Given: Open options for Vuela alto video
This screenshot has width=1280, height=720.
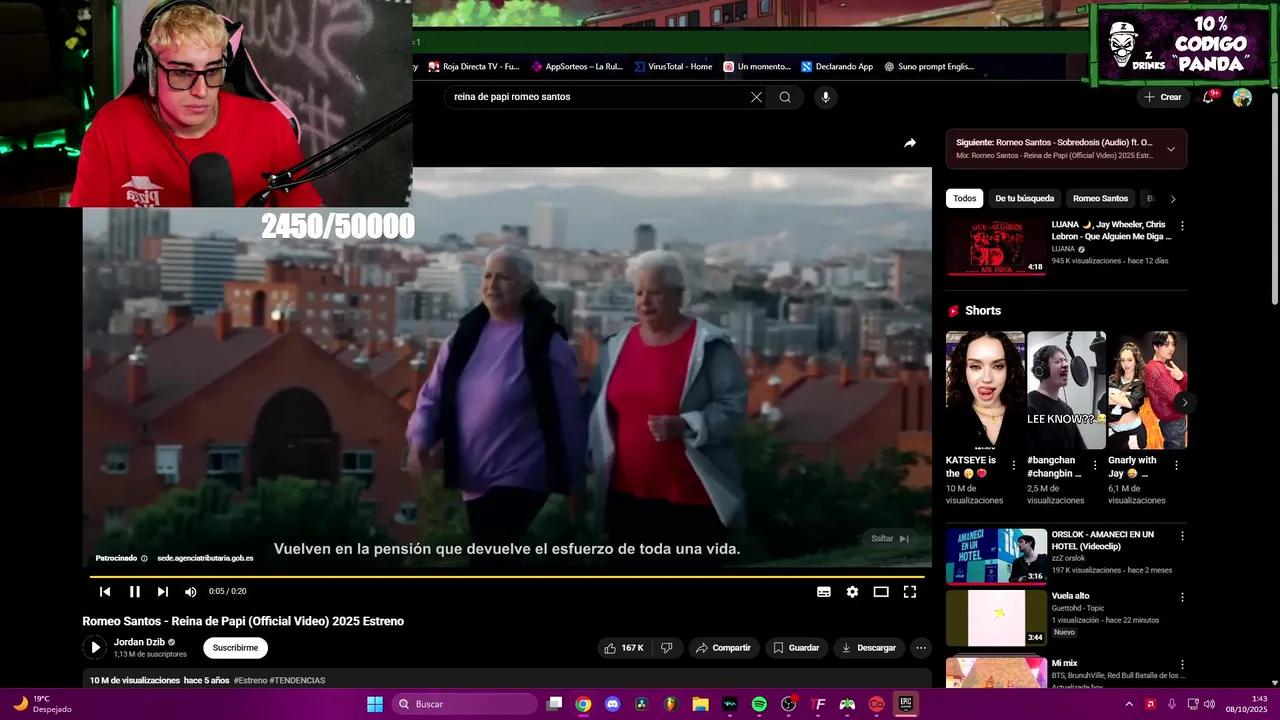Looking at the screenshot, I should 1182,597.
